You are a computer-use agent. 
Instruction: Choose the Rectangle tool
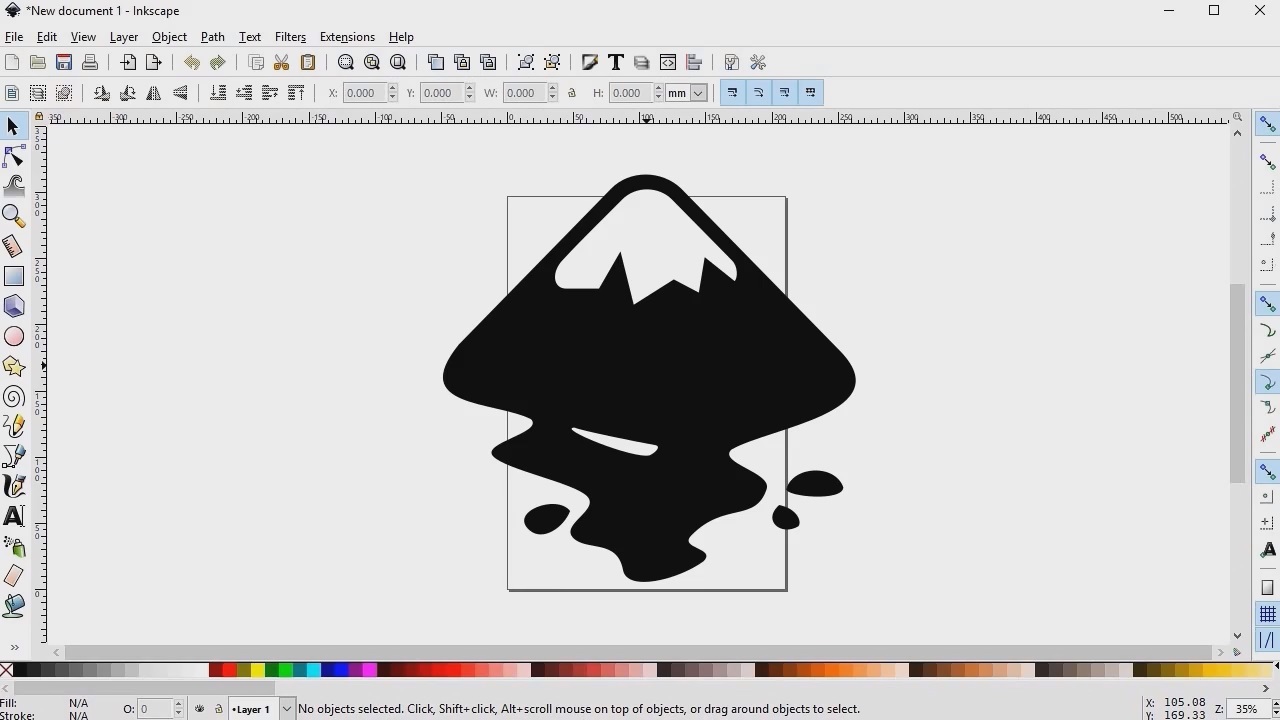click(x=14, y=276)
